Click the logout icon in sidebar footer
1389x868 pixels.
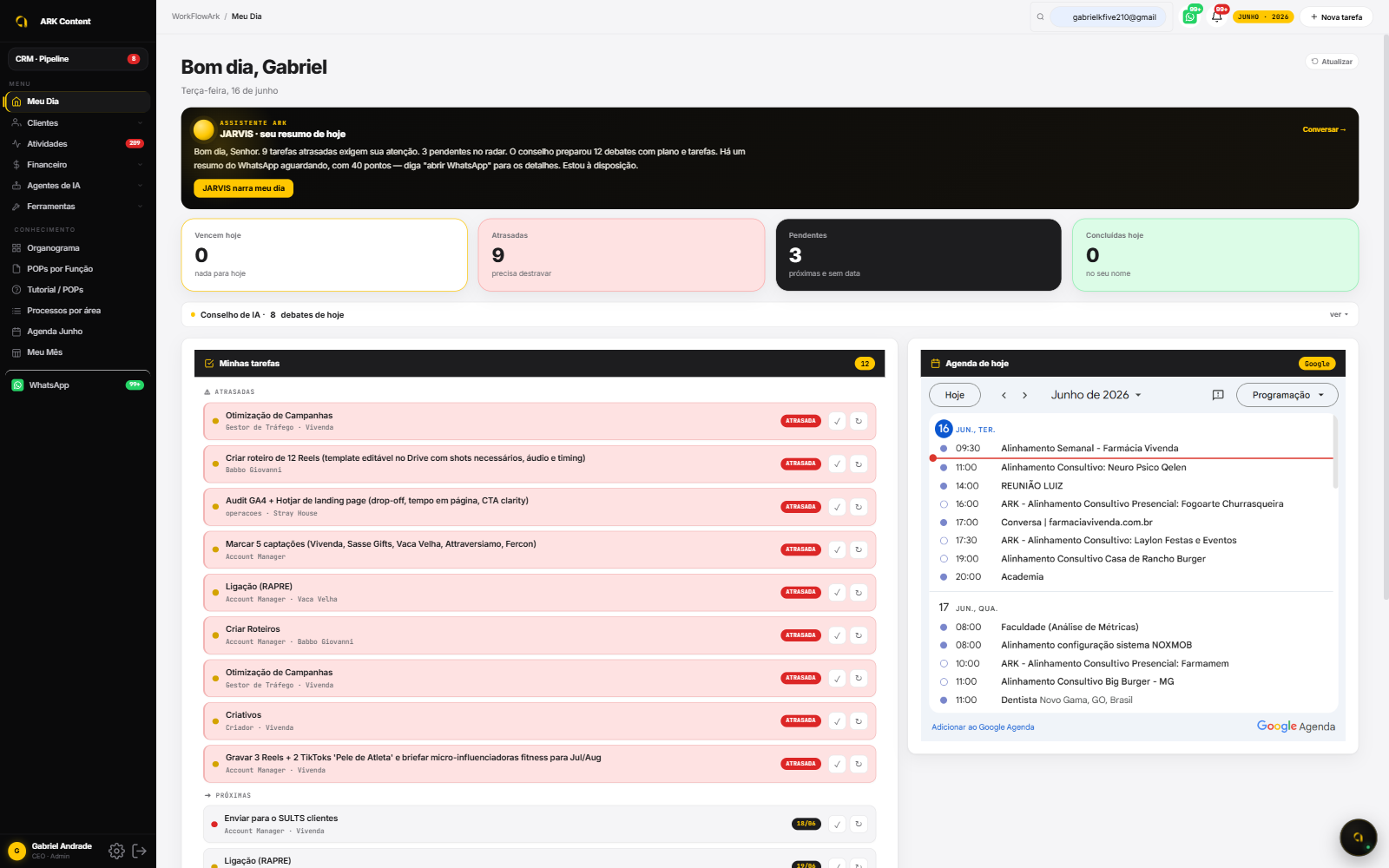[x=139, y=852]
